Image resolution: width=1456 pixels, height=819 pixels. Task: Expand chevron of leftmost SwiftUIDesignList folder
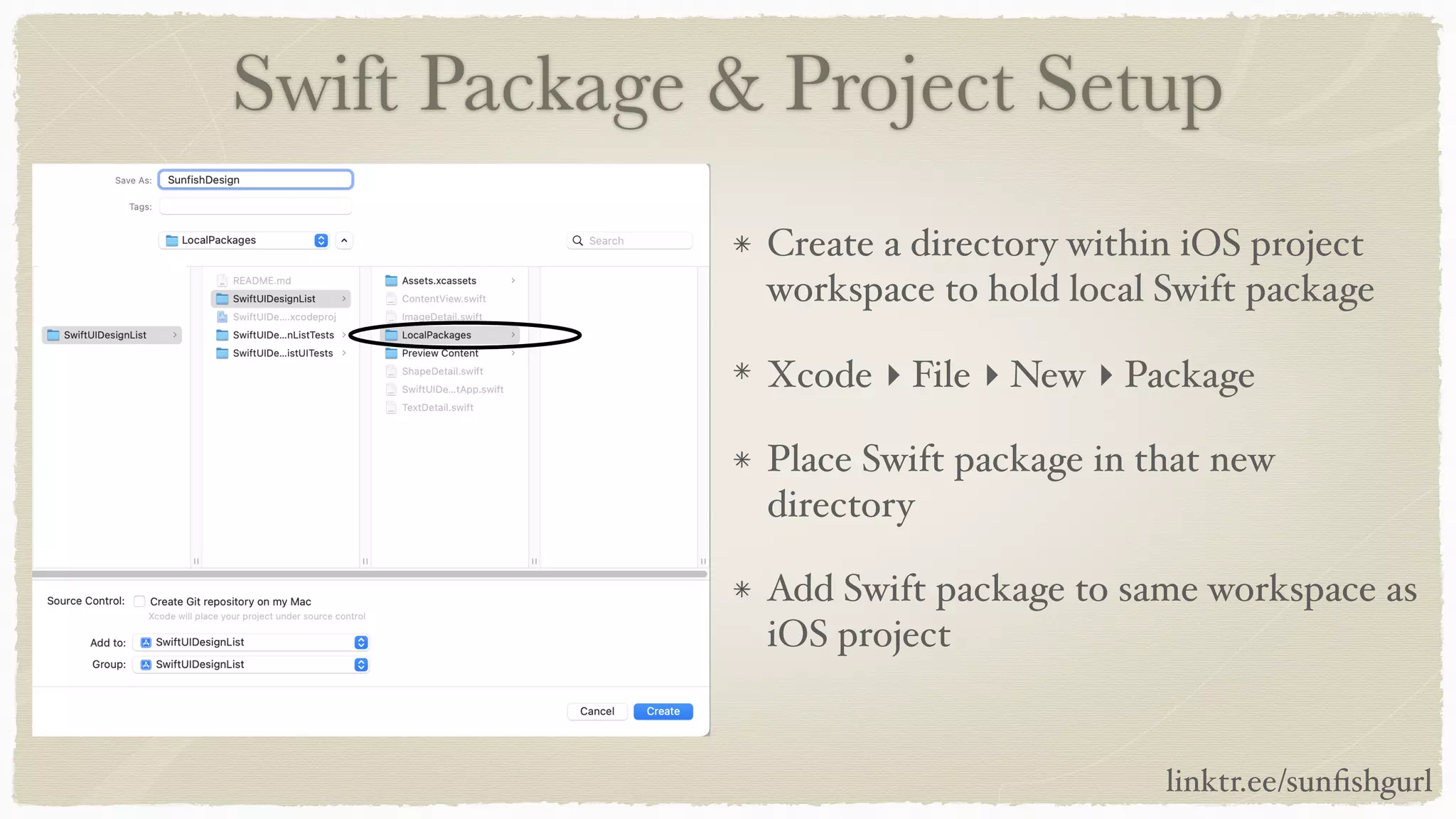pos(174,335)
